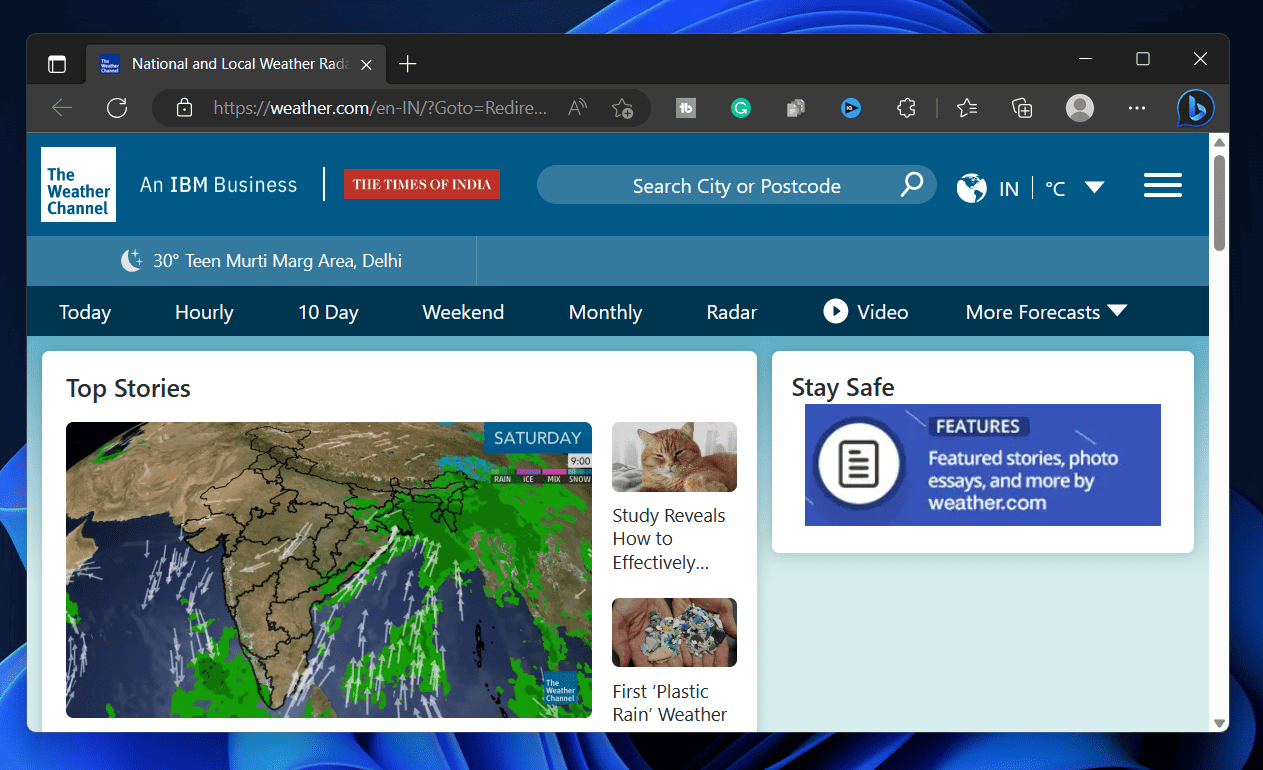1263x770 pixels.
Task: Open browser Settings and more menu
Action: pos(1137,108)
